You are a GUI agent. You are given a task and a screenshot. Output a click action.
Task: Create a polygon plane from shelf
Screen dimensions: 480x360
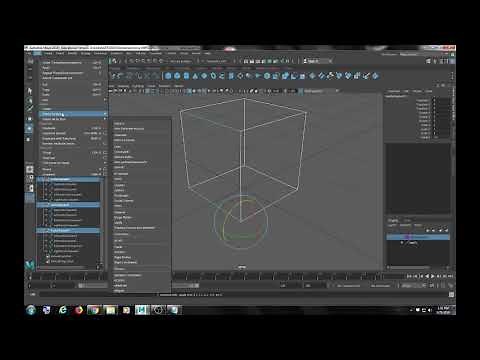(x=204, y=76)
